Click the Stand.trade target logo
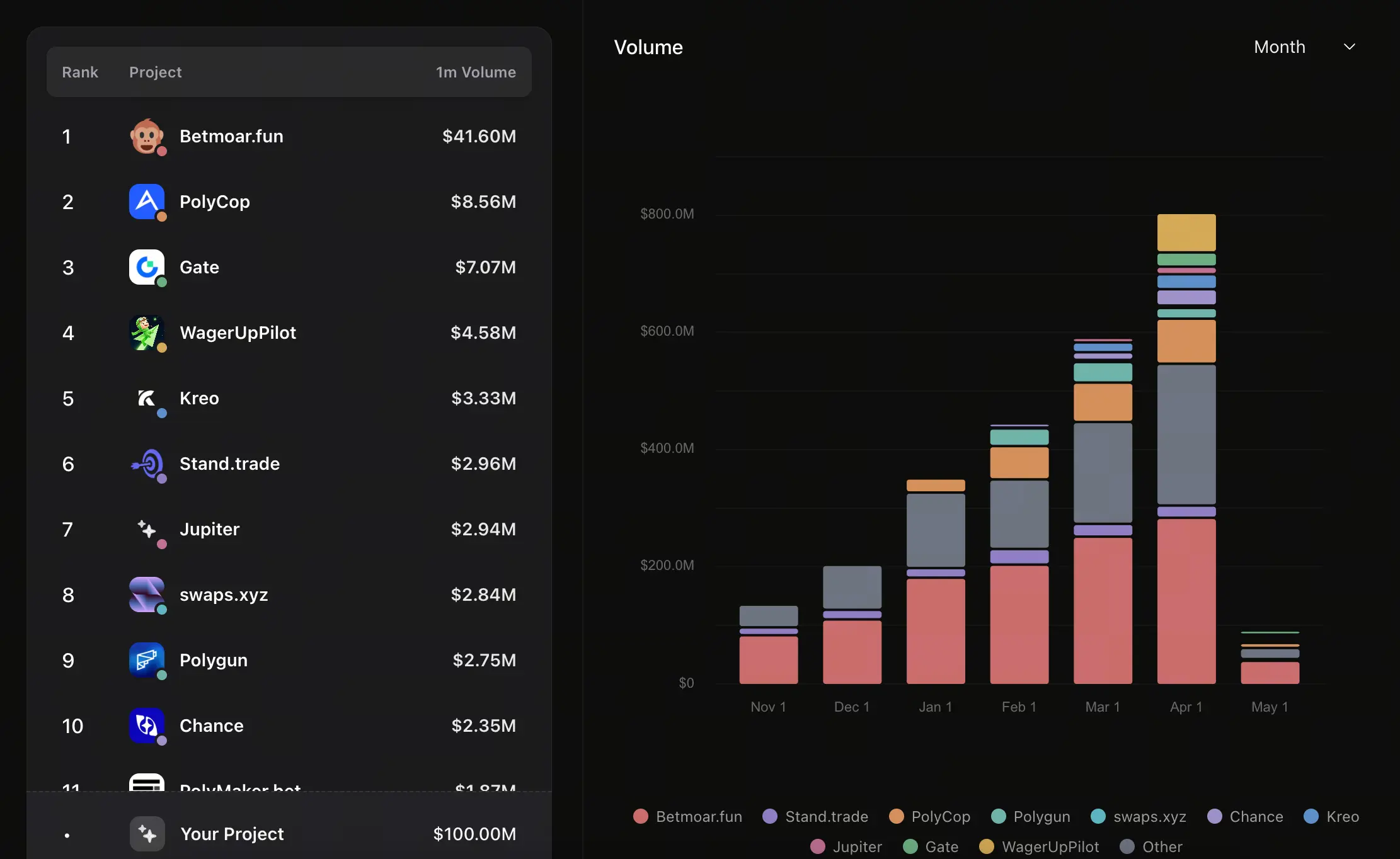 [147, 464]
